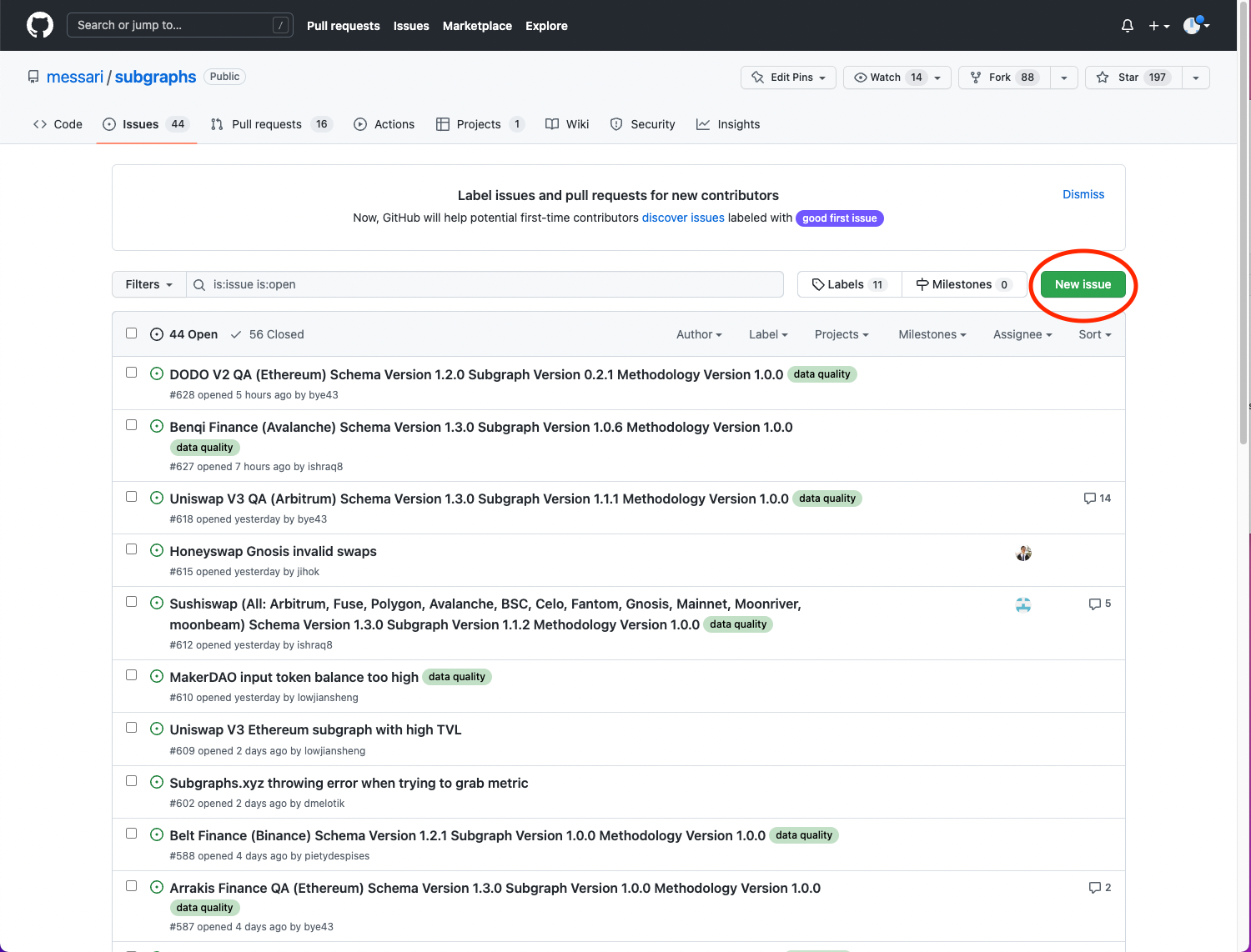The width and height of the screenshot is (1251, 952).
Task: Switch to the Projects tab
Action: pyautogui.click(x=480, y=124)
